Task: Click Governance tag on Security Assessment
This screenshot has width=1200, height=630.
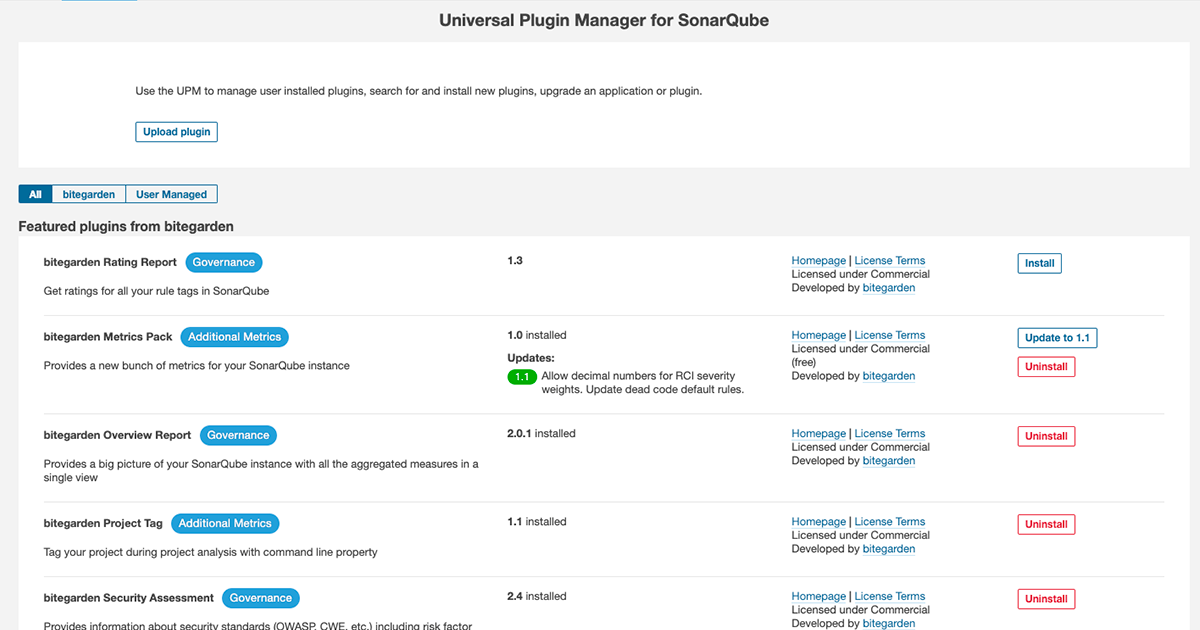Action: coord(260,598)
